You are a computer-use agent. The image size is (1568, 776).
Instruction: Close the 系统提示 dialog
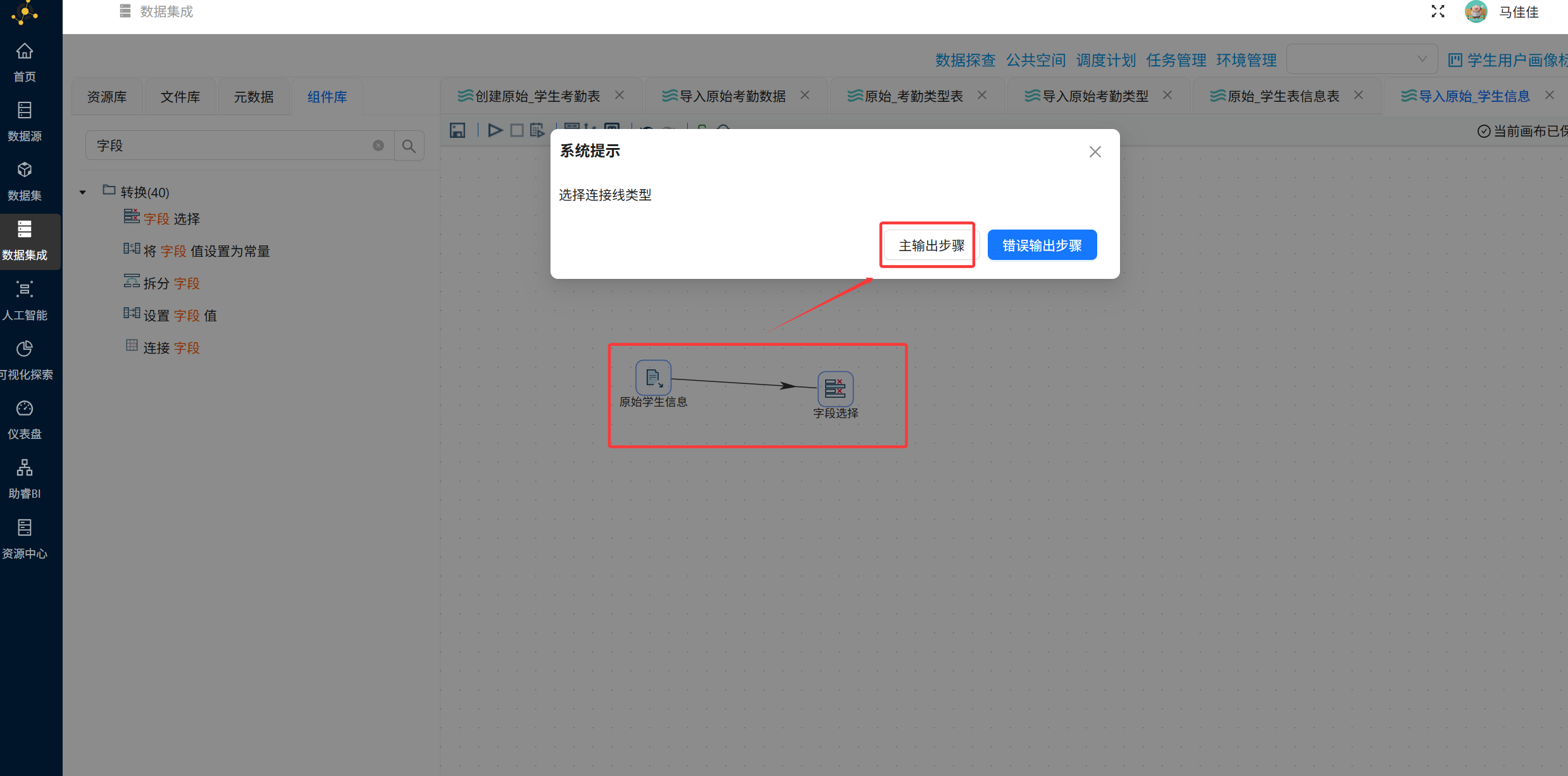tap(1095, 152)
